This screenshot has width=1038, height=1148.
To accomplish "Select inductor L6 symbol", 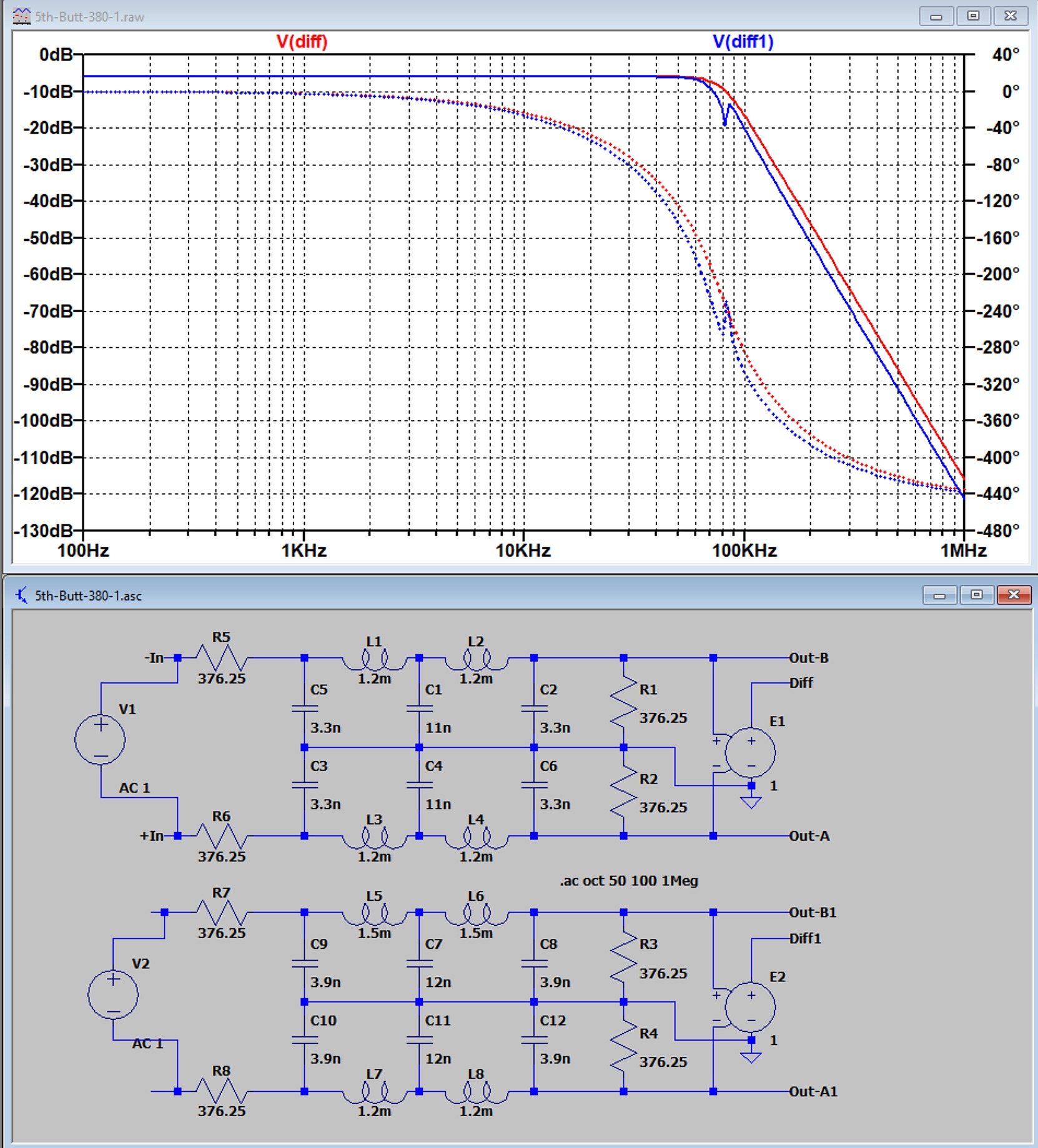I will click(x=477, y=913).
